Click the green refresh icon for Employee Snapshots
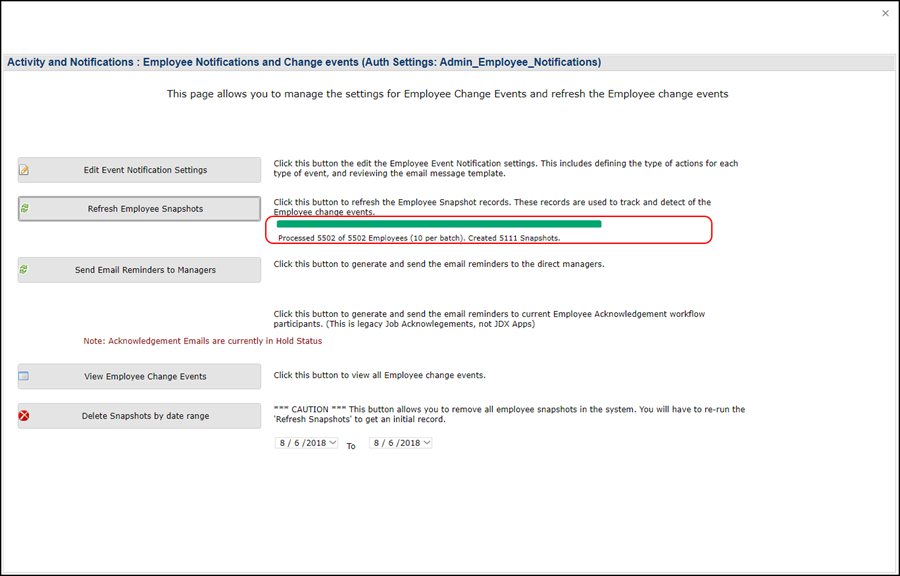Image resolution: width=900 pixels, height=576 pixels. point(25,209)
